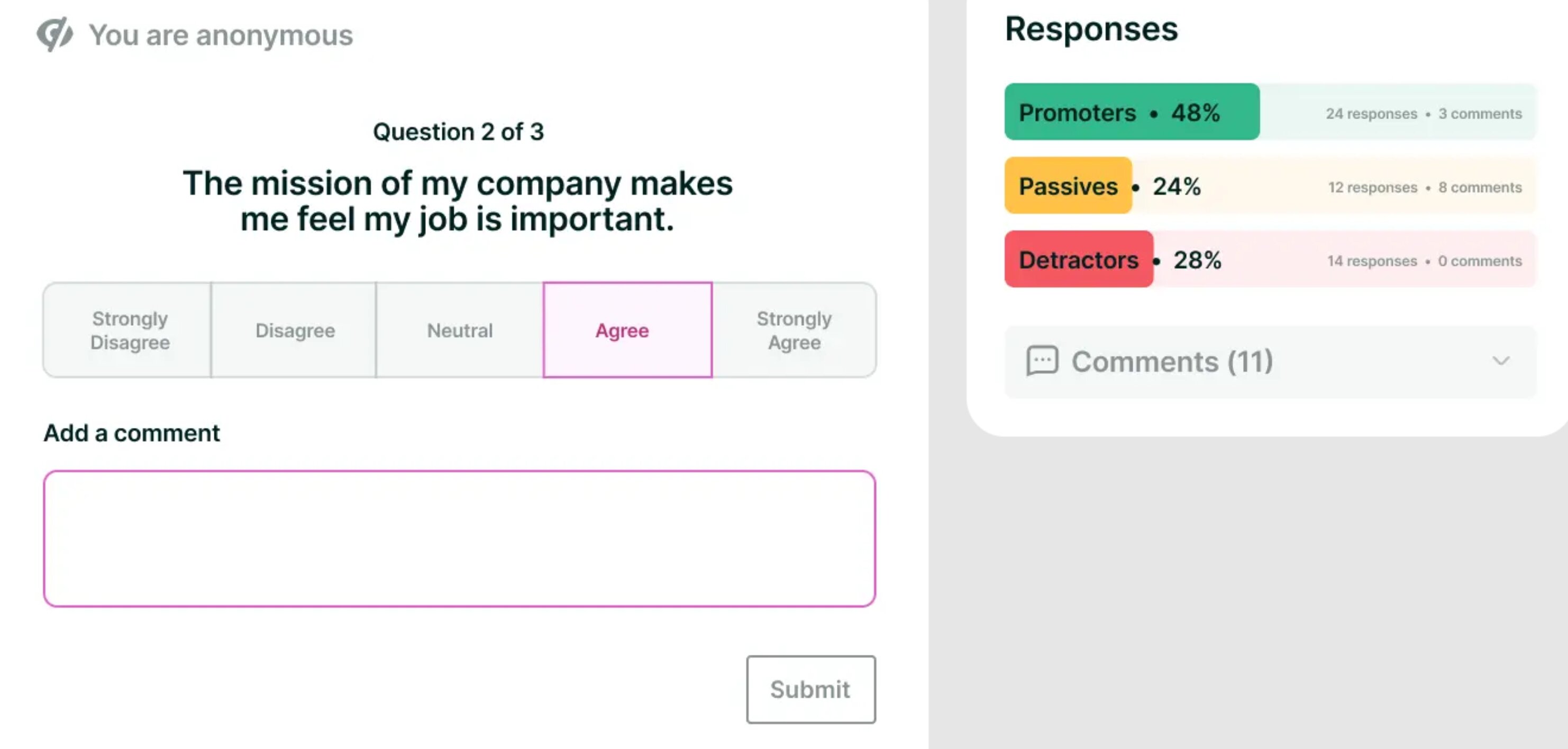Click the anonymous eye-slash icon
Viewport: 1568px width, 749px height.
pos(55,35)
